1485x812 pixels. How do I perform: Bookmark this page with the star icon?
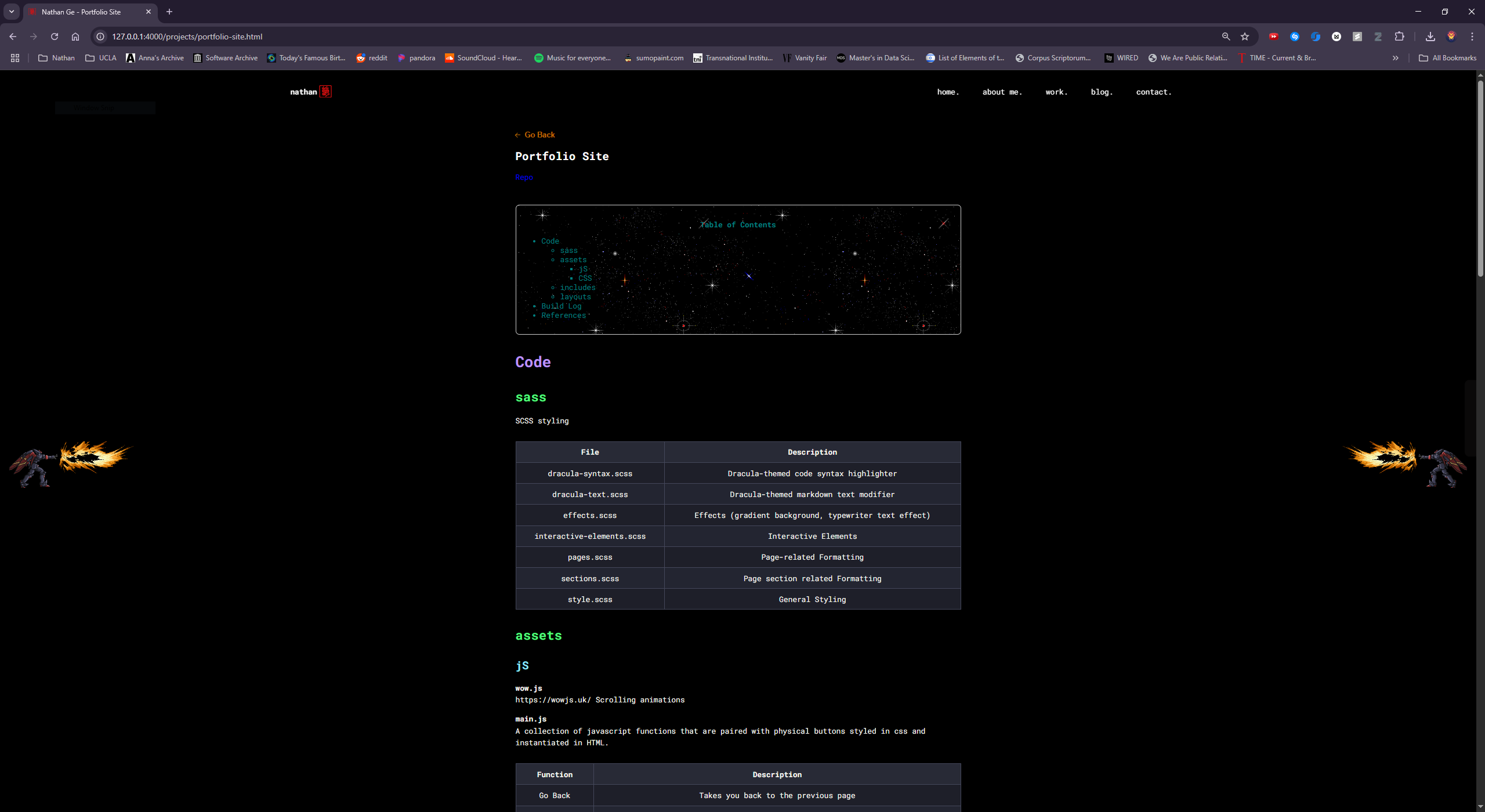click(1245, 37)
